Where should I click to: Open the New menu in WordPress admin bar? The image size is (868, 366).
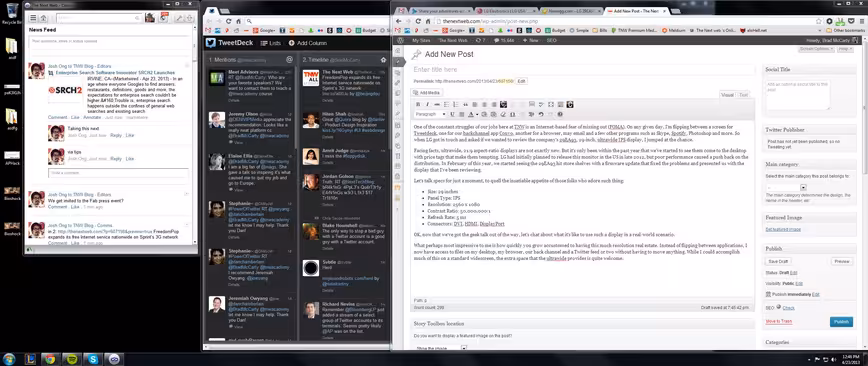(x=530, y=40)
